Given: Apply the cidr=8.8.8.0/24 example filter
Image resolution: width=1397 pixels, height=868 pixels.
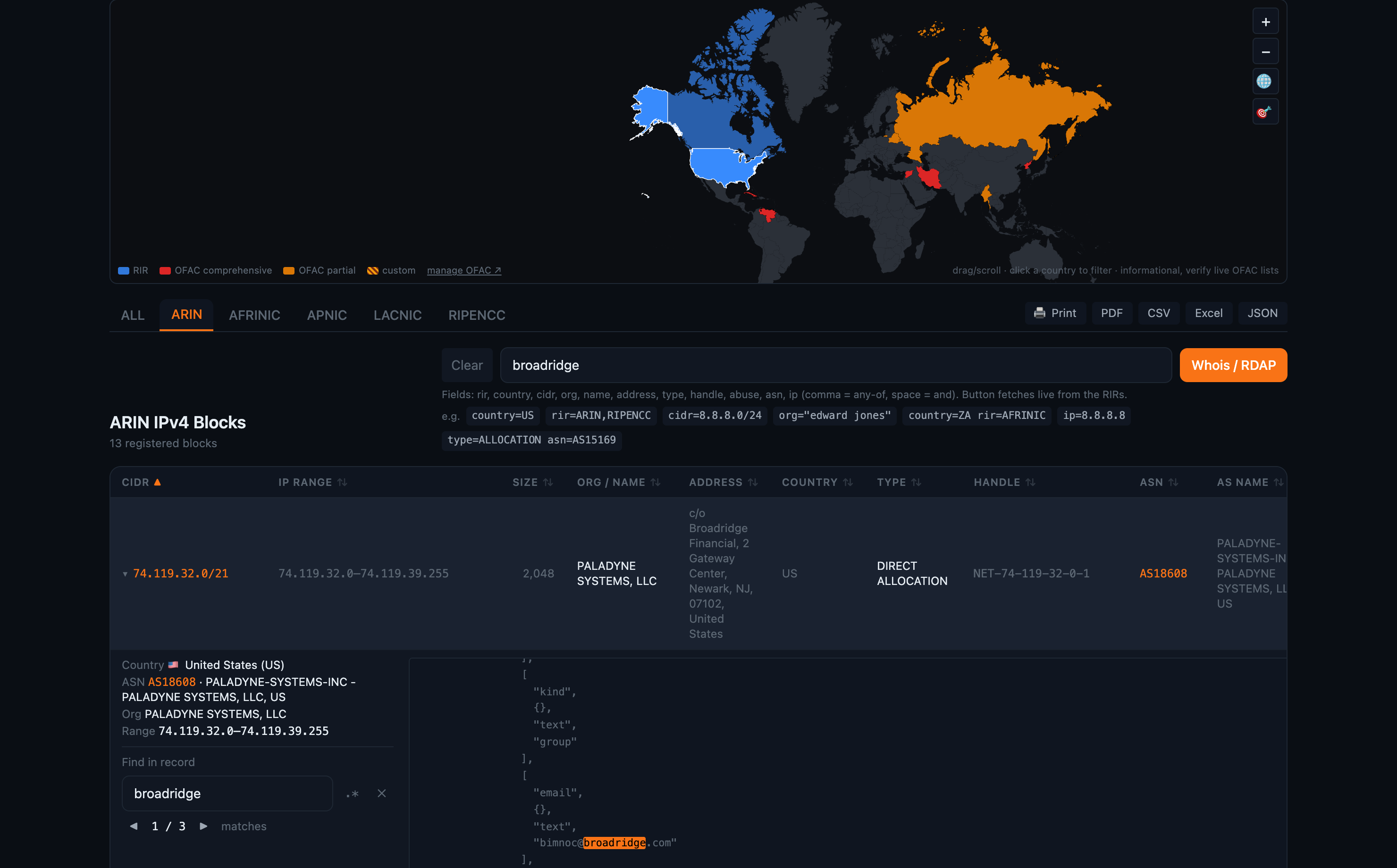Looking at the screenshot, I should [714, 416].
